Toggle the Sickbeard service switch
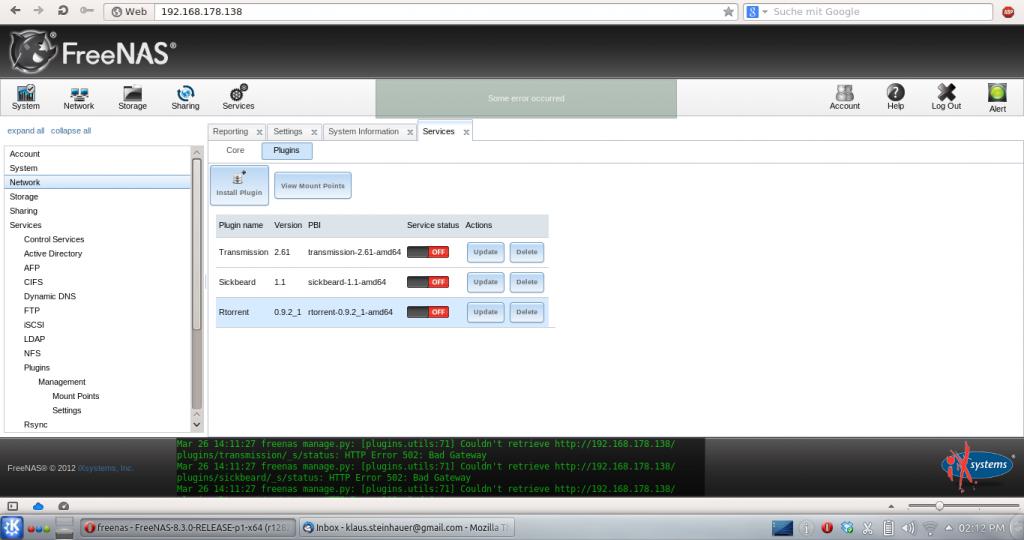The image size is (1024, 540). 428,282
